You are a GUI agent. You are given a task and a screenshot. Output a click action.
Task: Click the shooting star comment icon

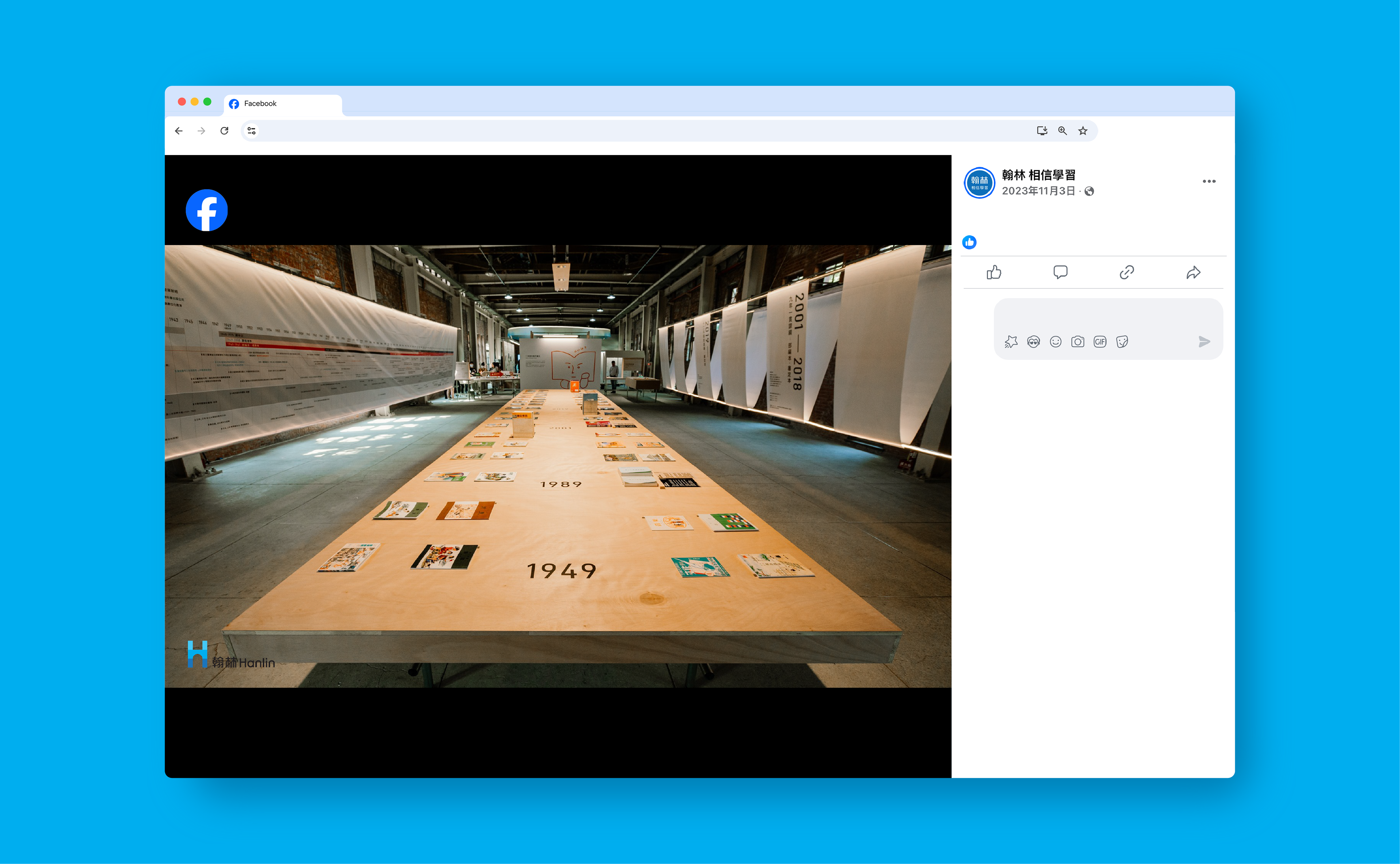pos(1011,342)
